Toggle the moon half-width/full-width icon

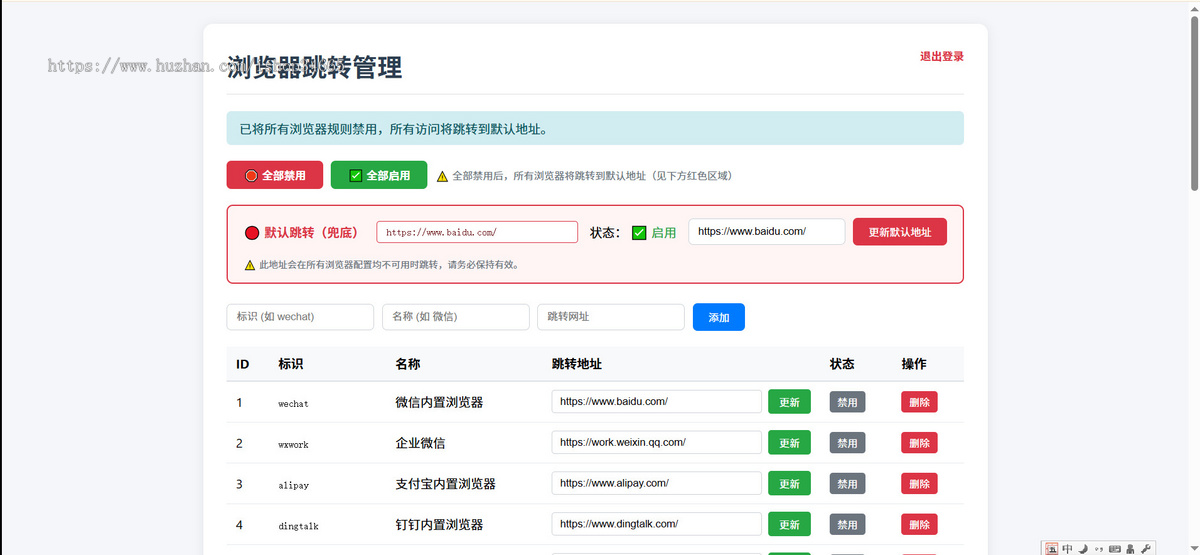(1083, 548)
